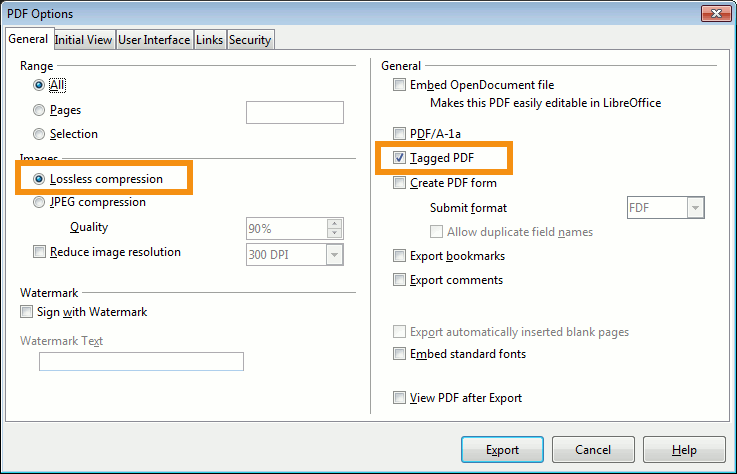Open the Security tab
The height and width of the screenshot is (474, 737).
pos(249,40)
